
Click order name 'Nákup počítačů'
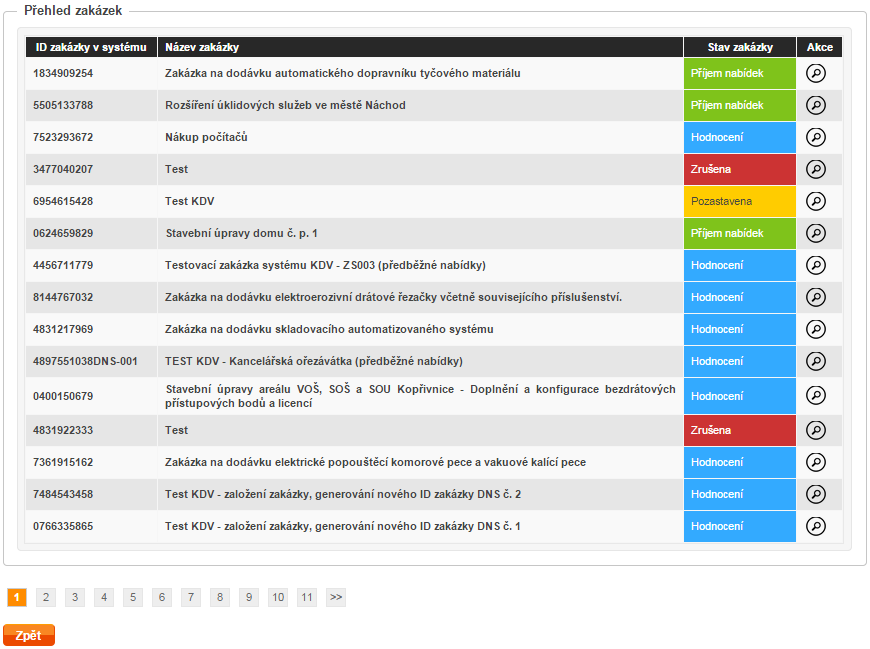pos(206,137)
